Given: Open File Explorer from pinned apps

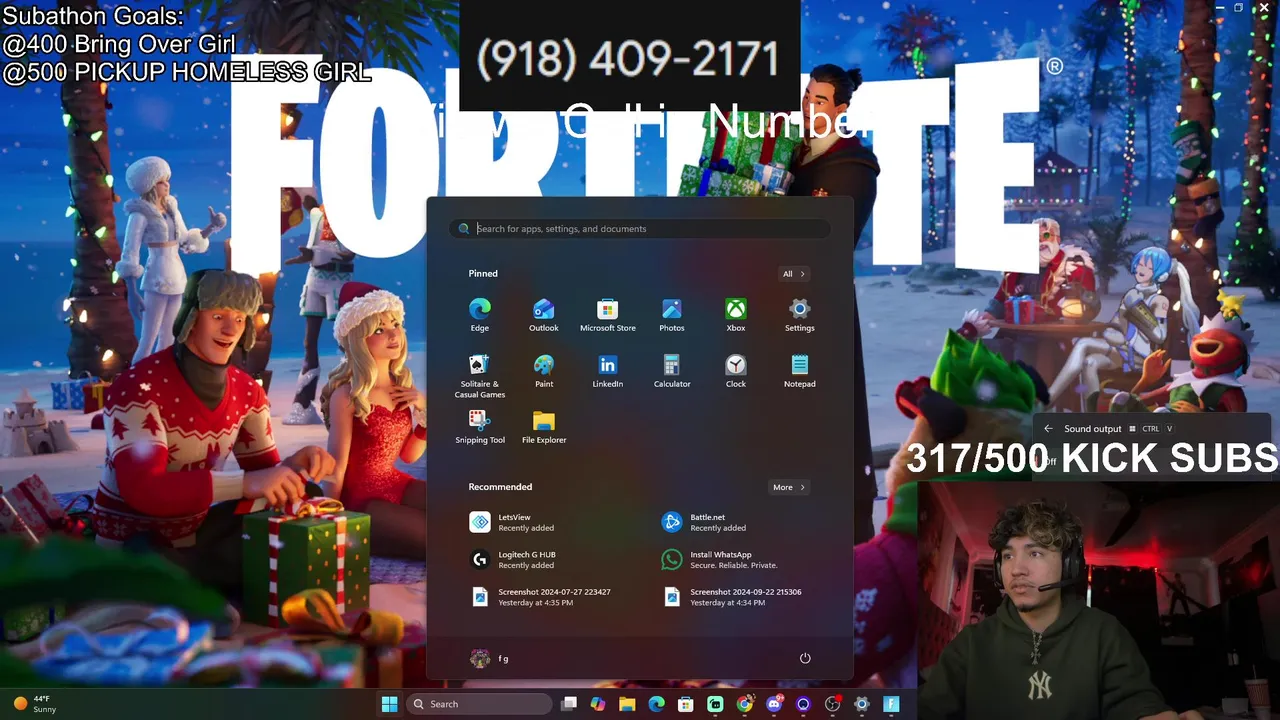Looking at the screenshot, I should pos(544,427).
